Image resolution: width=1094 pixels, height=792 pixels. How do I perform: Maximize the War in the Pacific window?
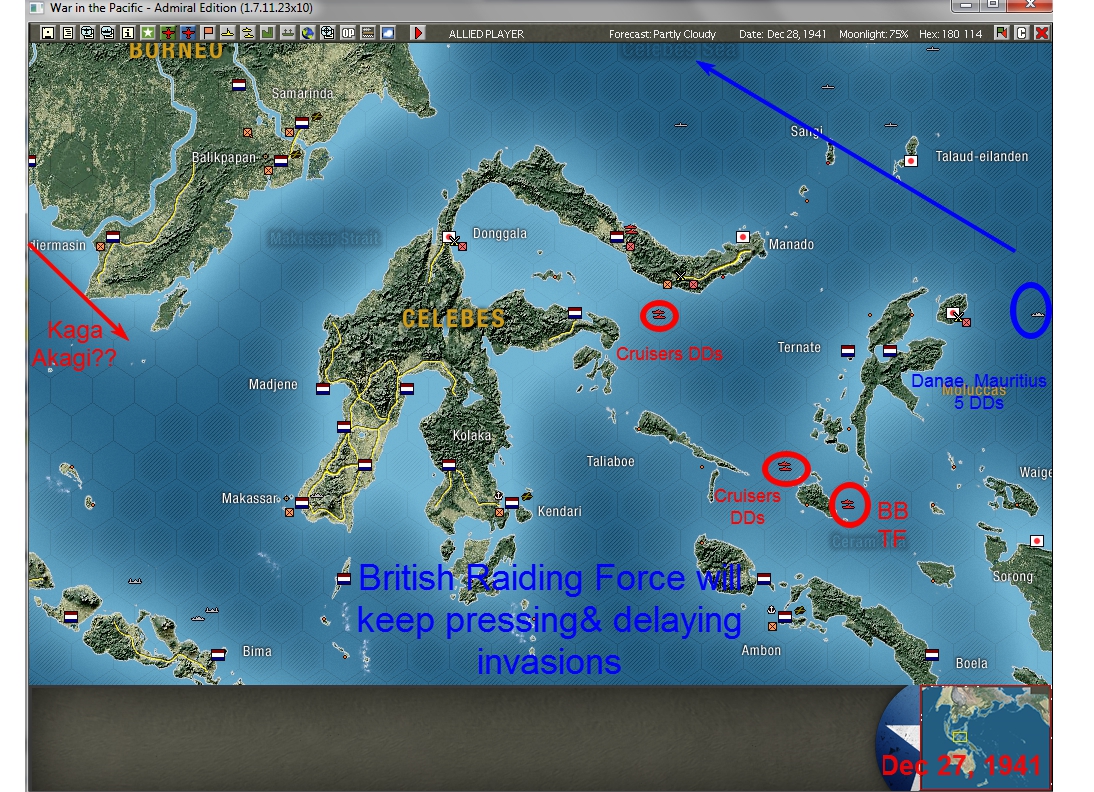click(x=992, y=6)
